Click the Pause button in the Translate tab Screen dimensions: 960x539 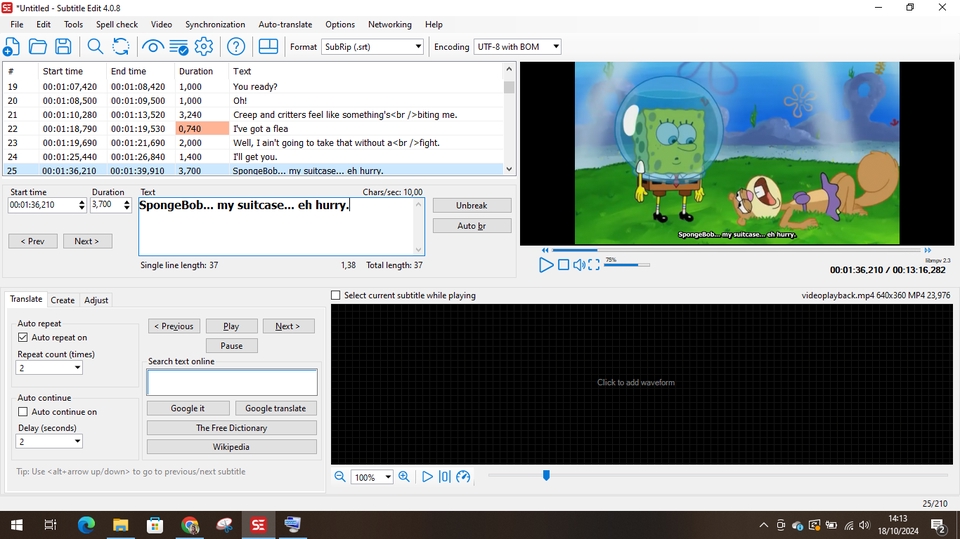231,346
